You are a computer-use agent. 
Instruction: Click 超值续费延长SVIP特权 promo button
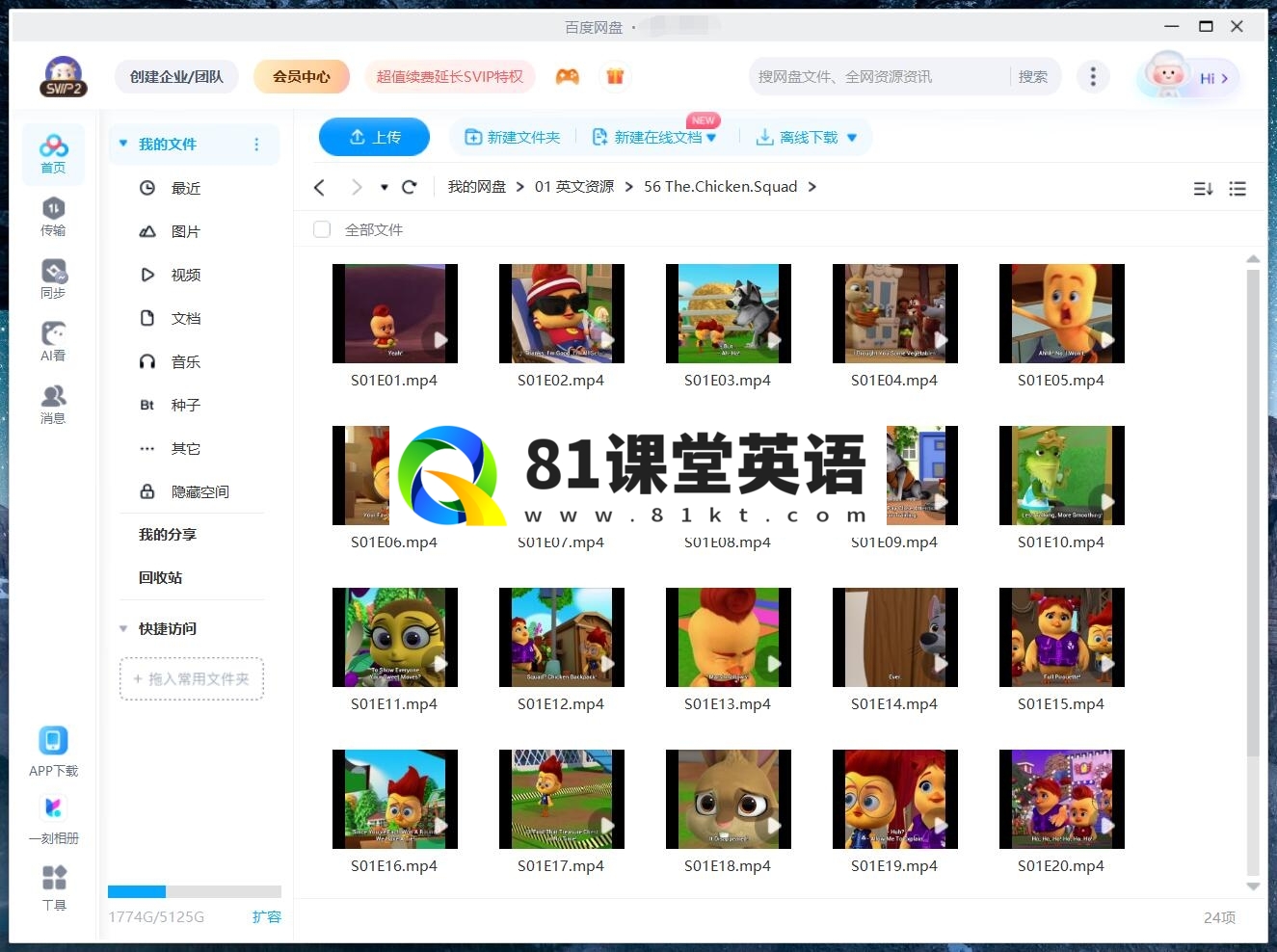click(450, 76)
